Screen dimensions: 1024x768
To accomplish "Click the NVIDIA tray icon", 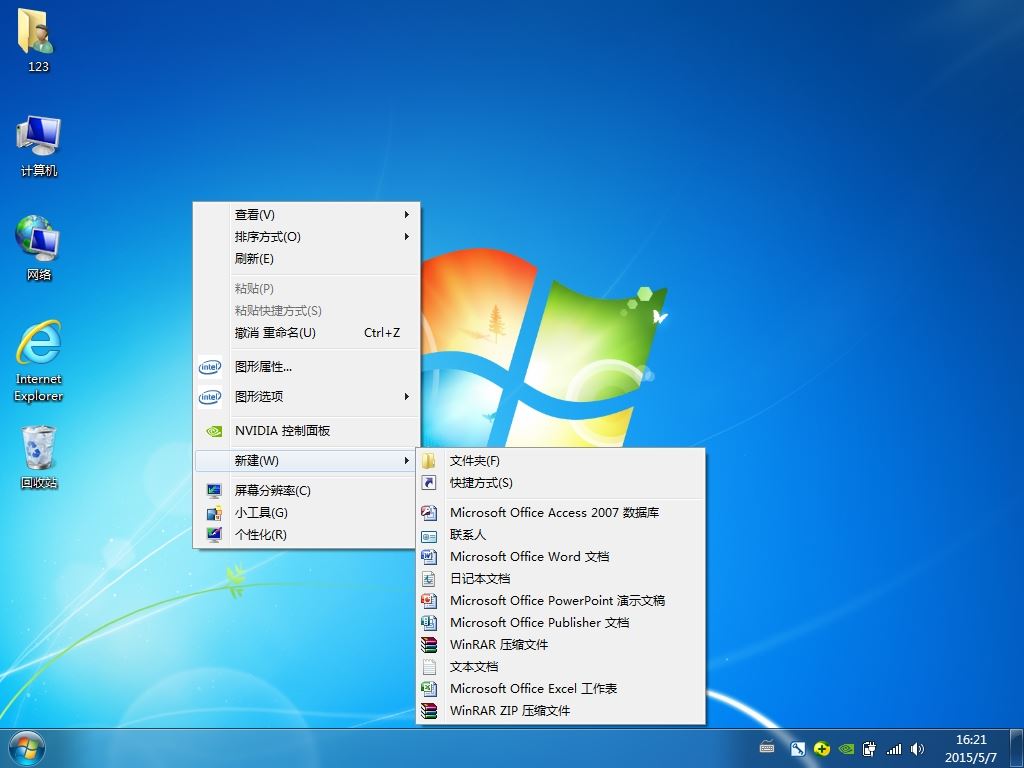I will point(846,749).
